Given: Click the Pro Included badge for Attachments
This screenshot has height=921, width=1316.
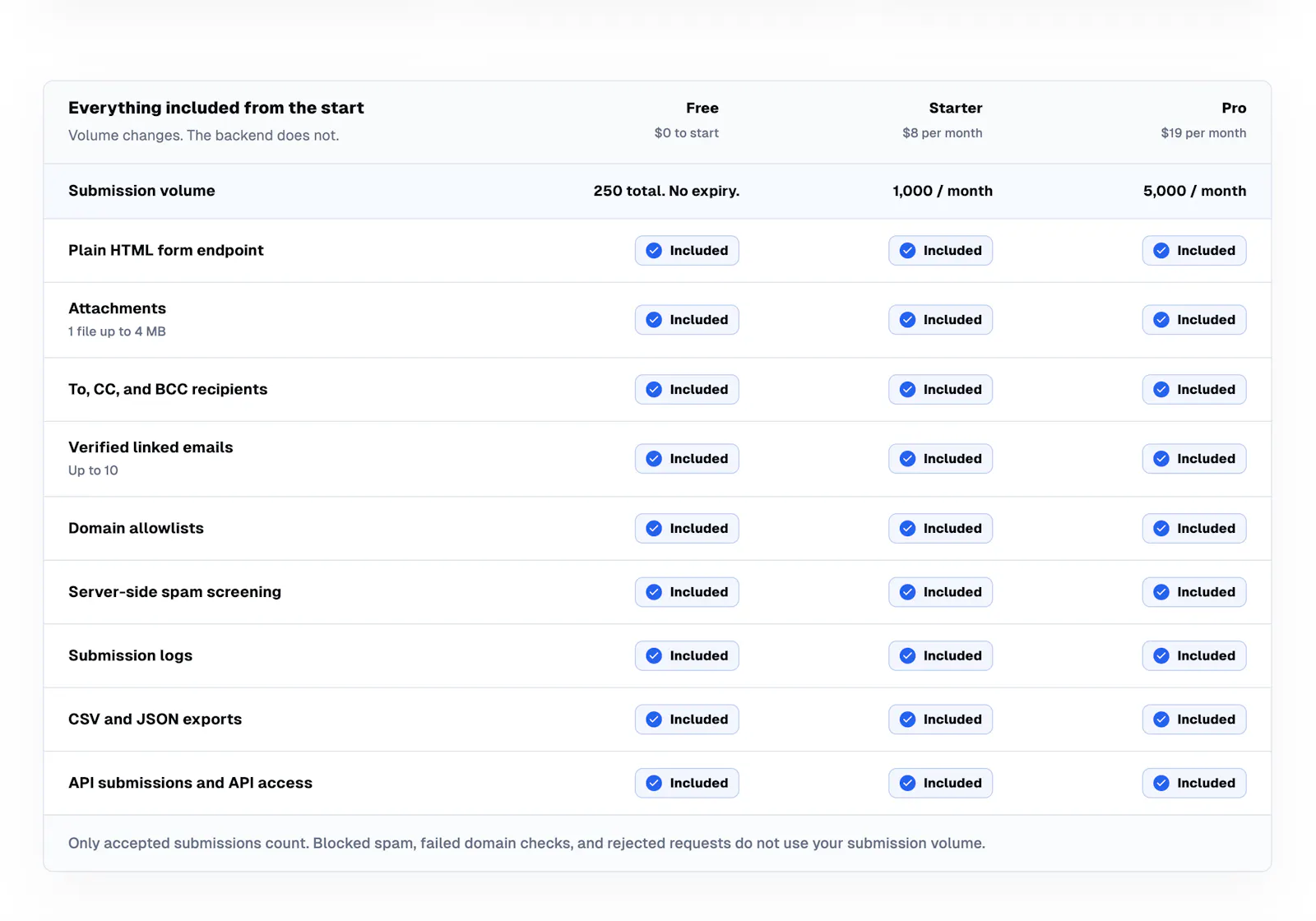Looking at the screenshot, I should click(x=1193, y=320).
